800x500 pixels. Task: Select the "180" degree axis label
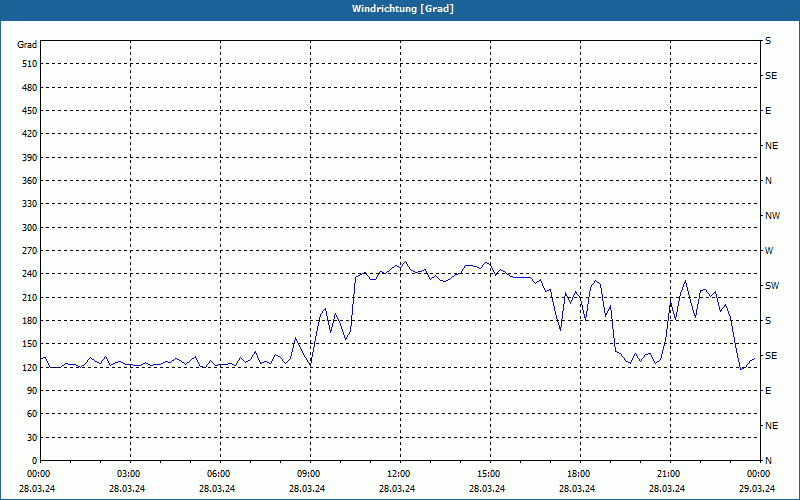pos(30,321)
